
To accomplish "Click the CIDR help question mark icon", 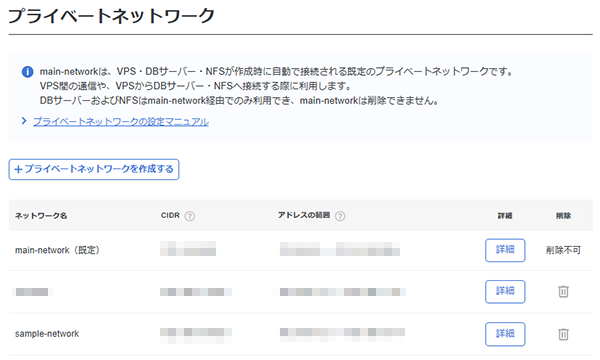I will point(189,216).
